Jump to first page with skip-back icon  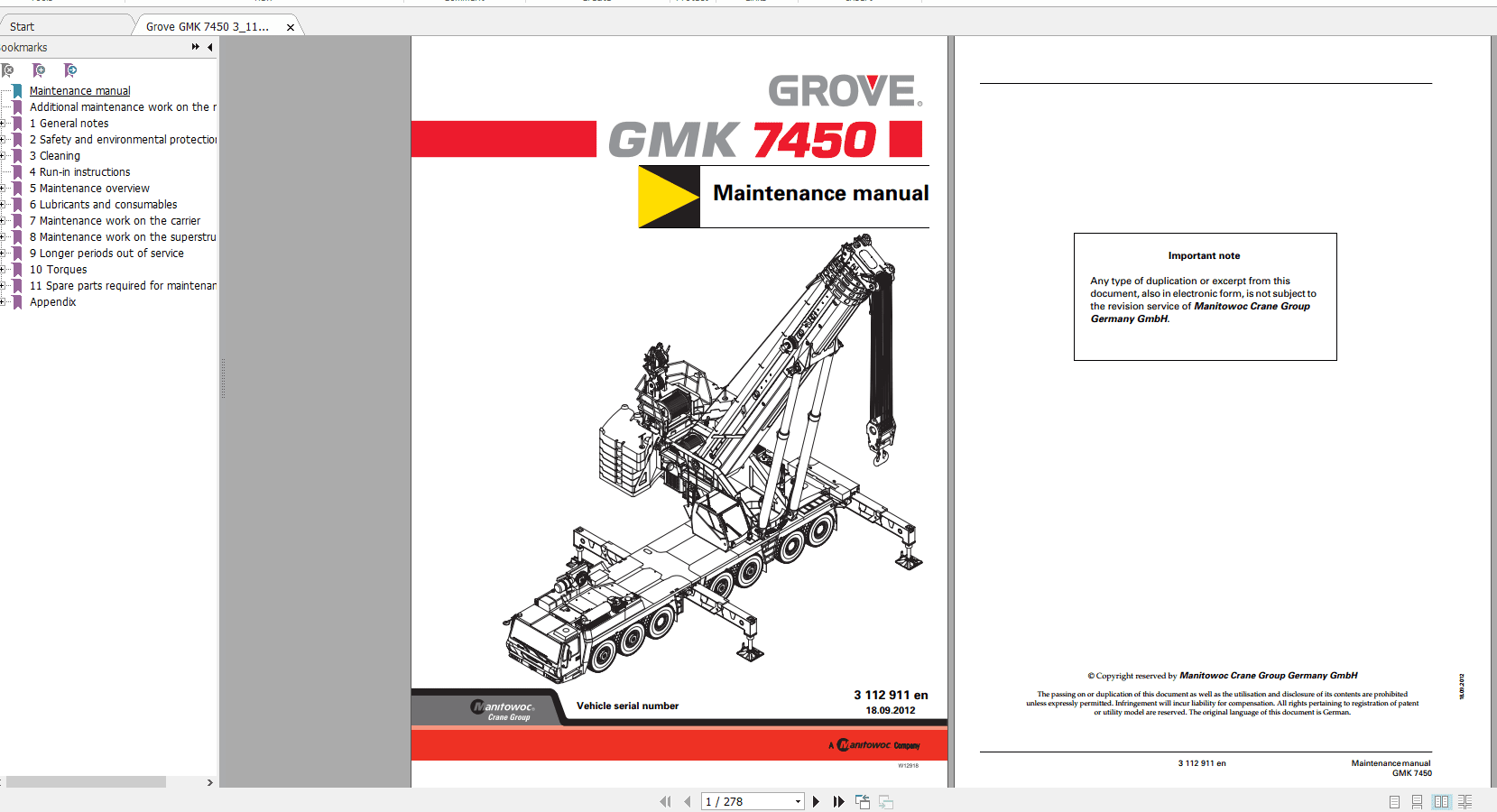pyautogui.click(x=665, y=801)
